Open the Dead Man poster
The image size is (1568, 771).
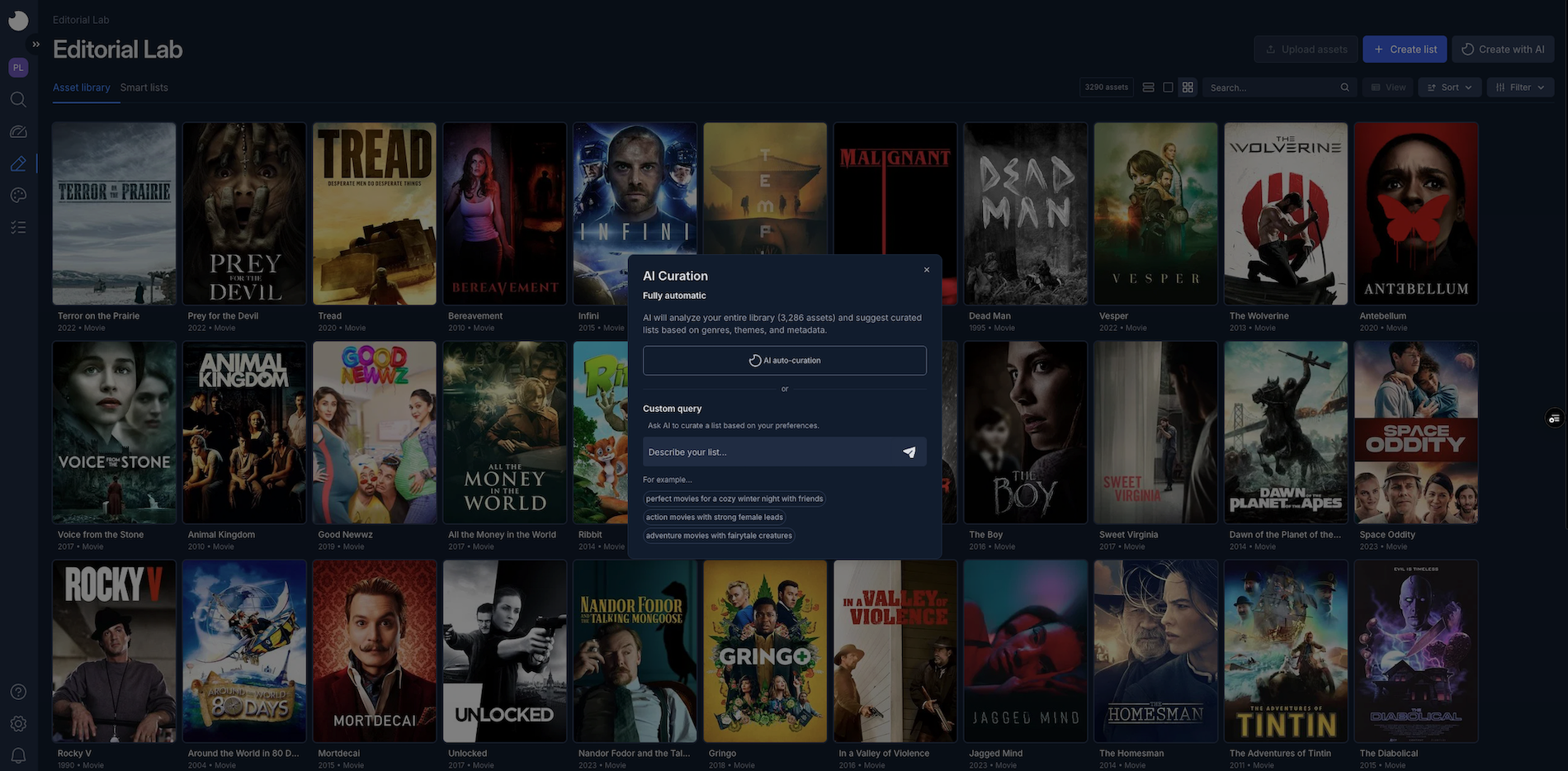(1026, 214)
